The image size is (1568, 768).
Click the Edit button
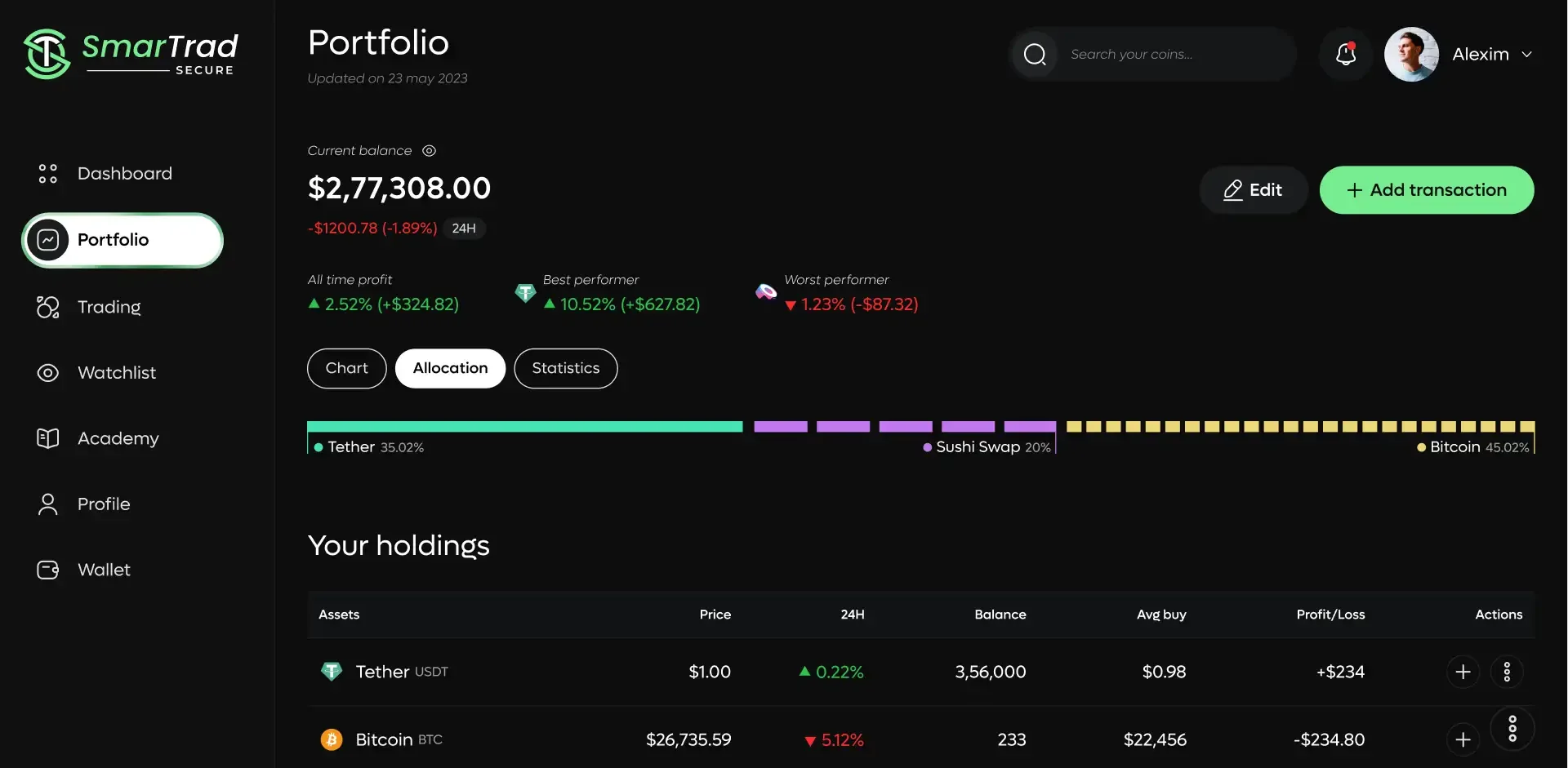1254,190
